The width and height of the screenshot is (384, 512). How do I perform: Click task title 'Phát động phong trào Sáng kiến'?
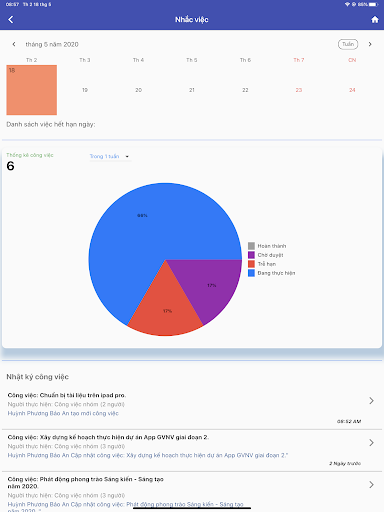tap(86, 483)
